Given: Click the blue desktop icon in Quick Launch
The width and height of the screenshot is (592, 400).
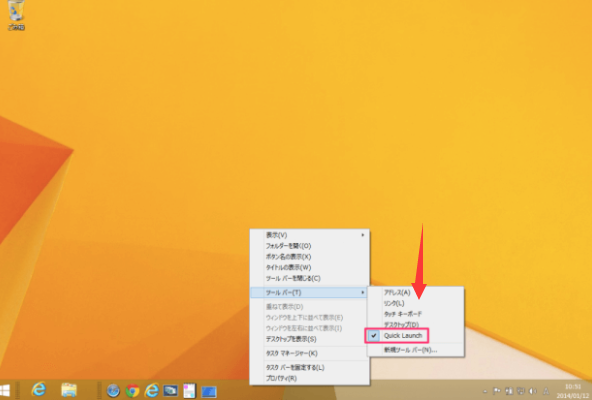Looking at the screenshot, I should (209, 391).
